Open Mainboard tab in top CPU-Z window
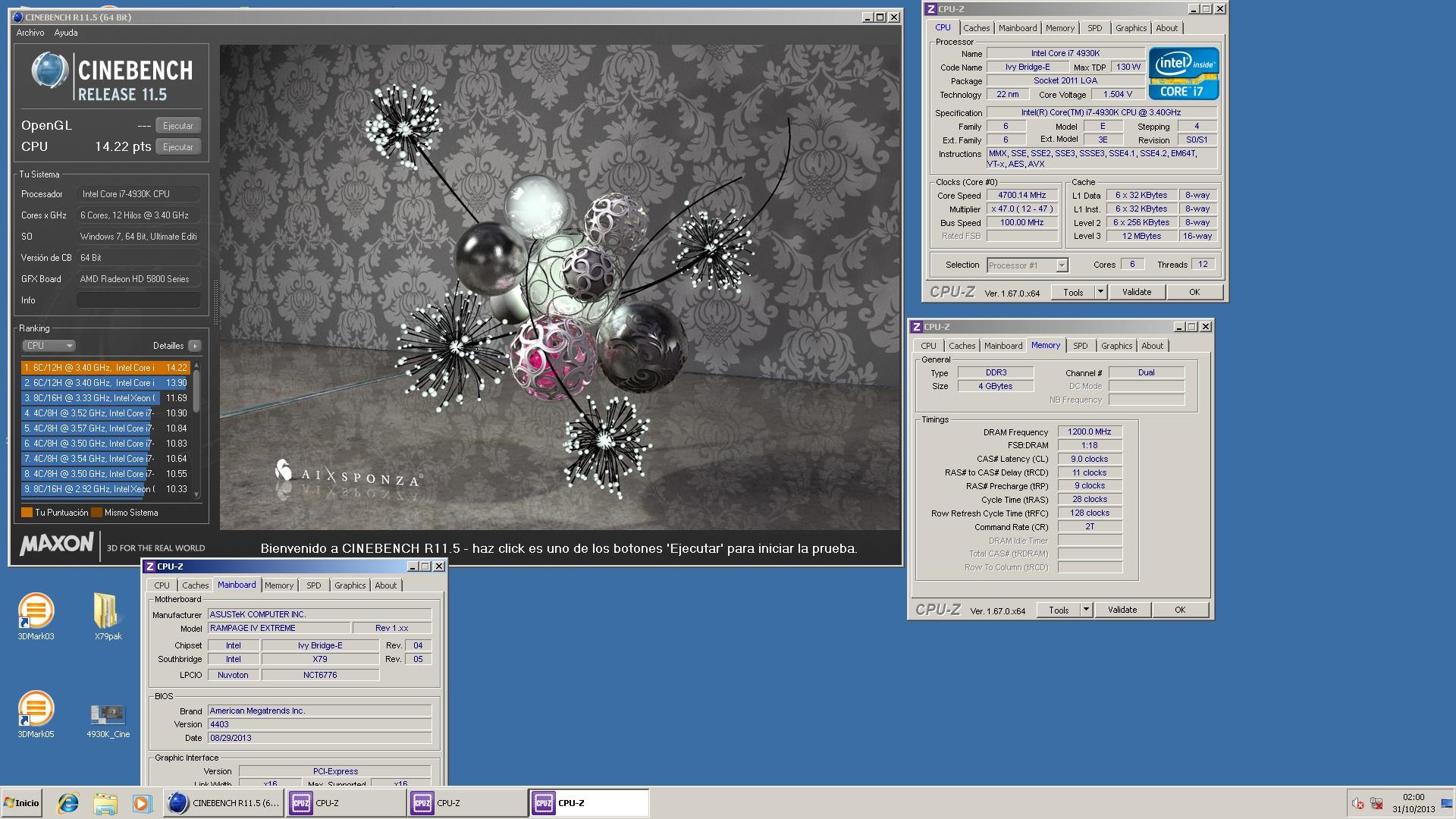The width and height of the screenshot is (1456, 819). click(x=1017, y=28)
